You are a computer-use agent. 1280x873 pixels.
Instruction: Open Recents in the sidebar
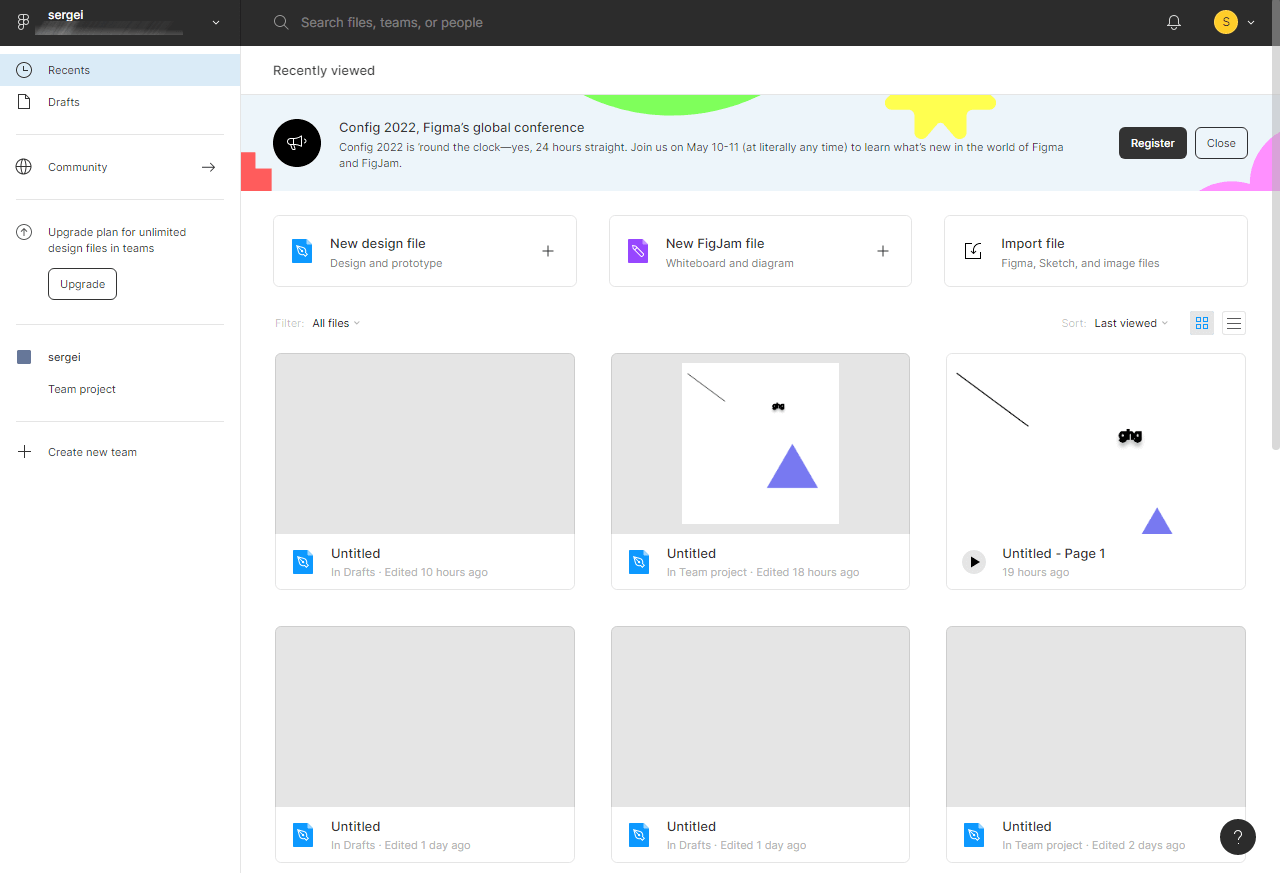coord(120,70)
